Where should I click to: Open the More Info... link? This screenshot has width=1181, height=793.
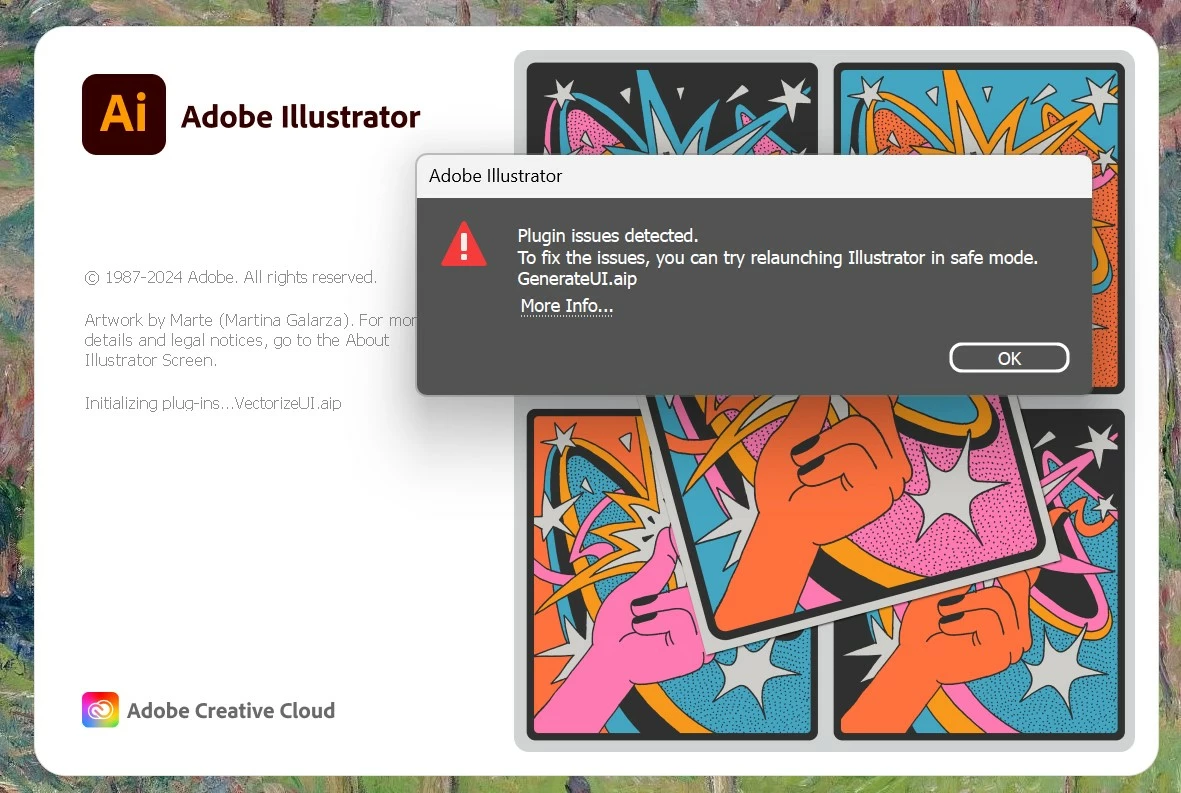566,306
